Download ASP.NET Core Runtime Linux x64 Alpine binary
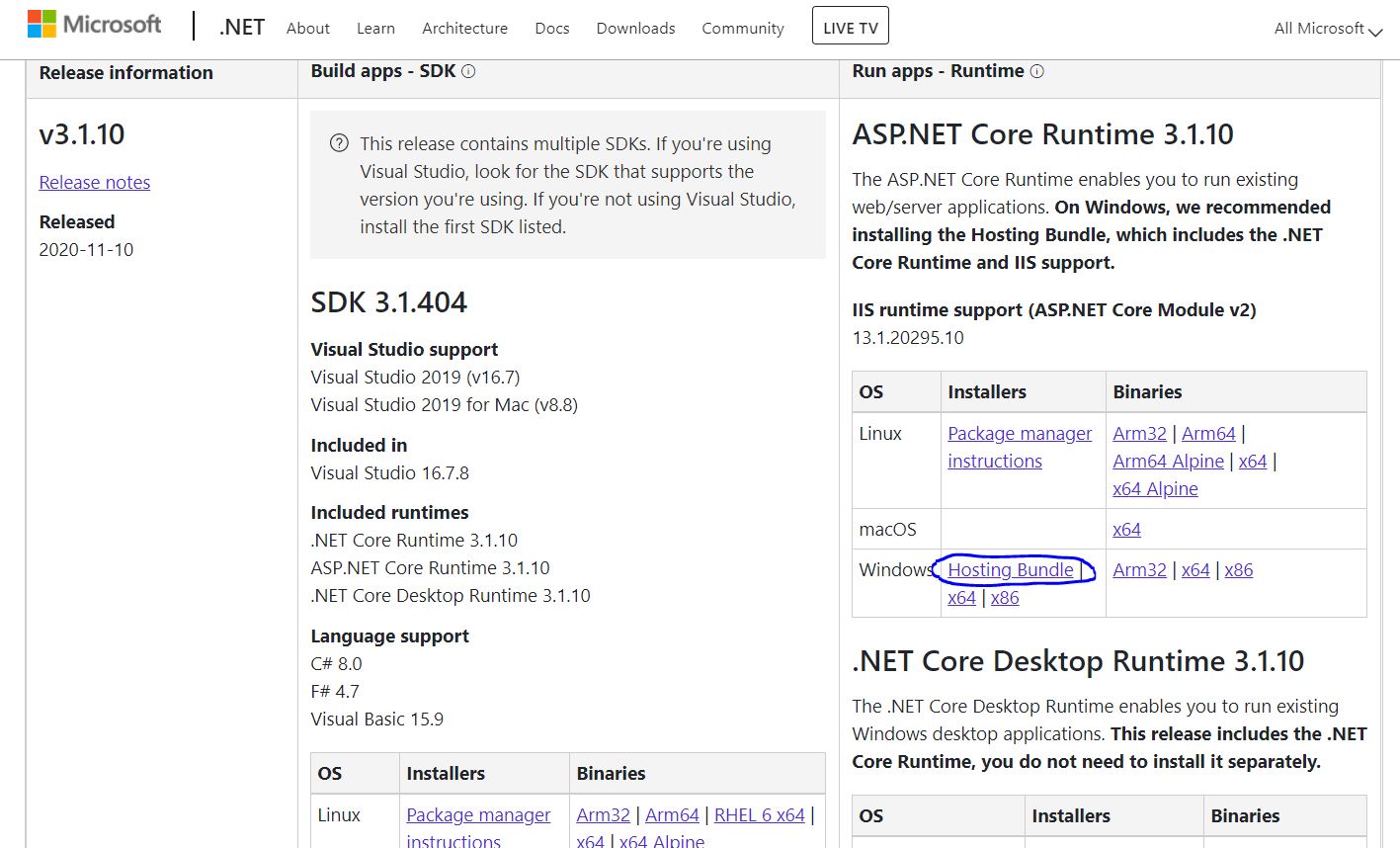The height and width of the screenshot is (848, 1400). [x=1155, y=489]
